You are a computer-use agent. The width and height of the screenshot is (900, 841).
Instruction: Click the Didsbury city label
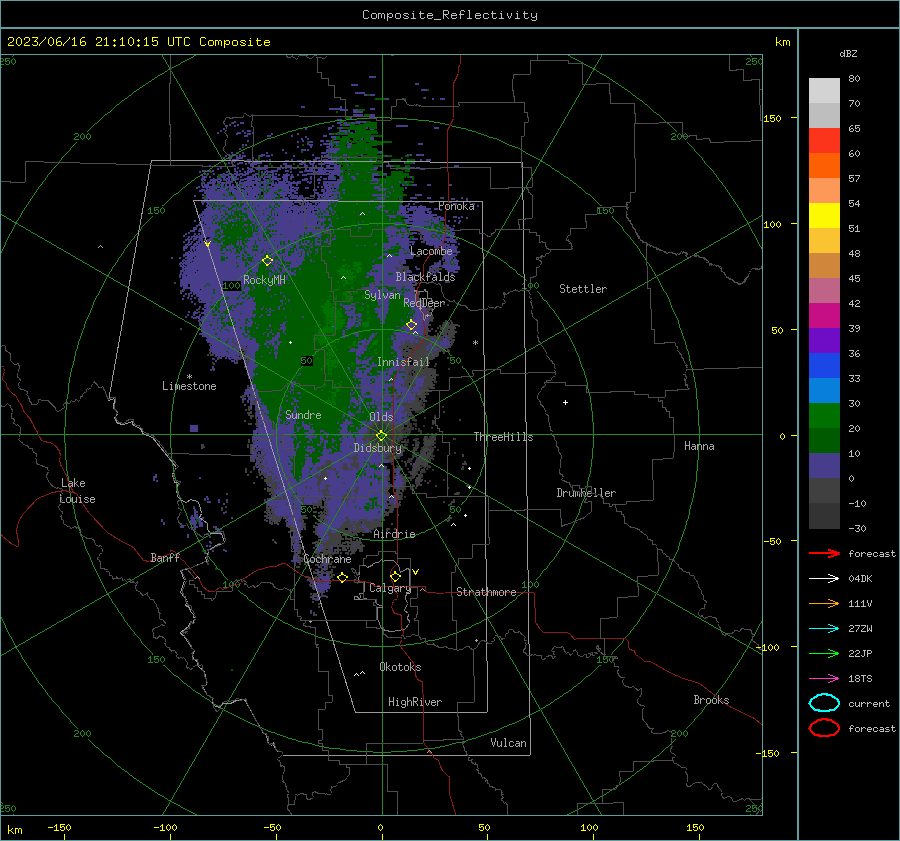378,448
